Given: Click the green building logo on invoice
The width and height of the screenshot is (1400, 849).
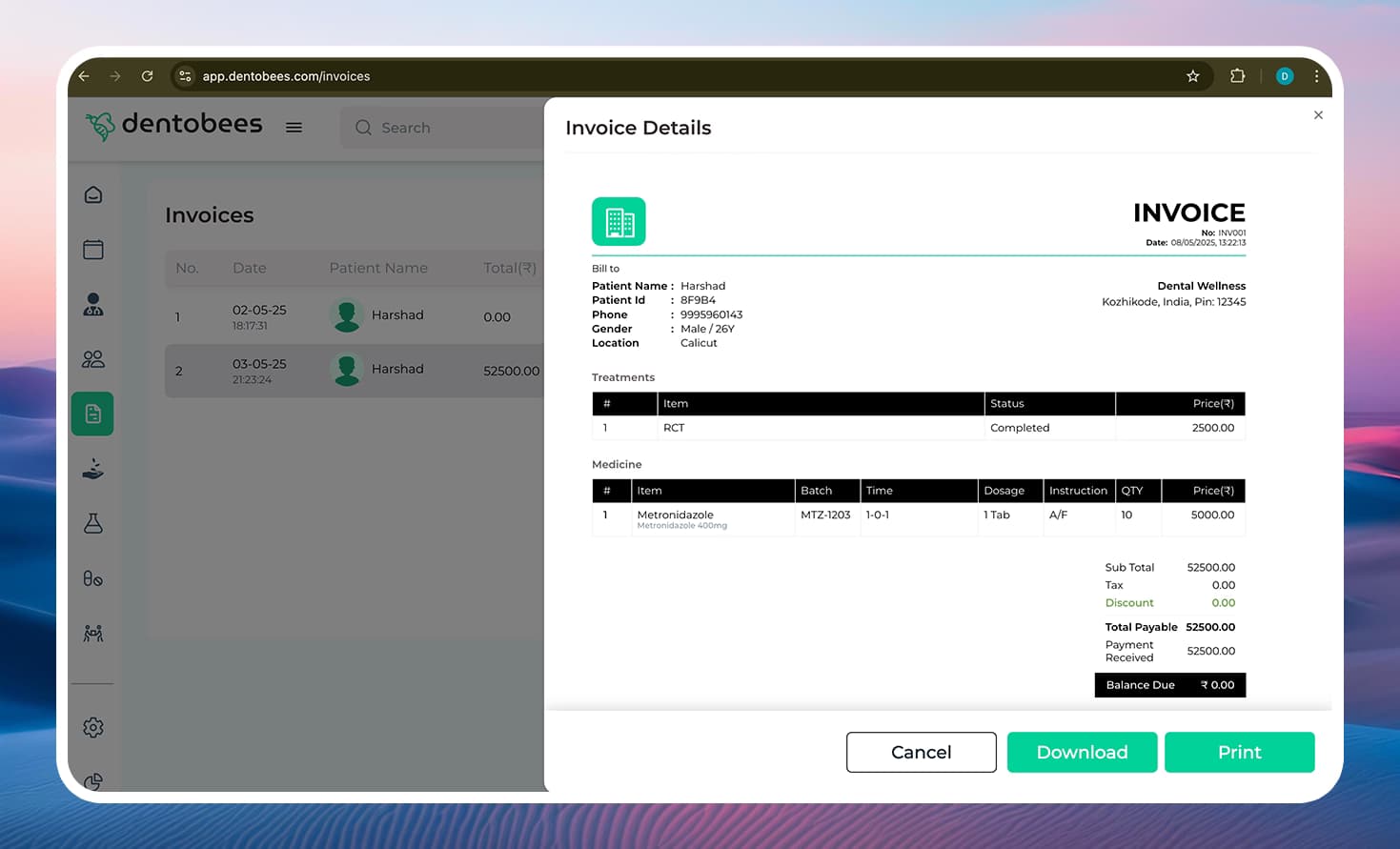Looking at the screenshot, I should click(619, 222).
